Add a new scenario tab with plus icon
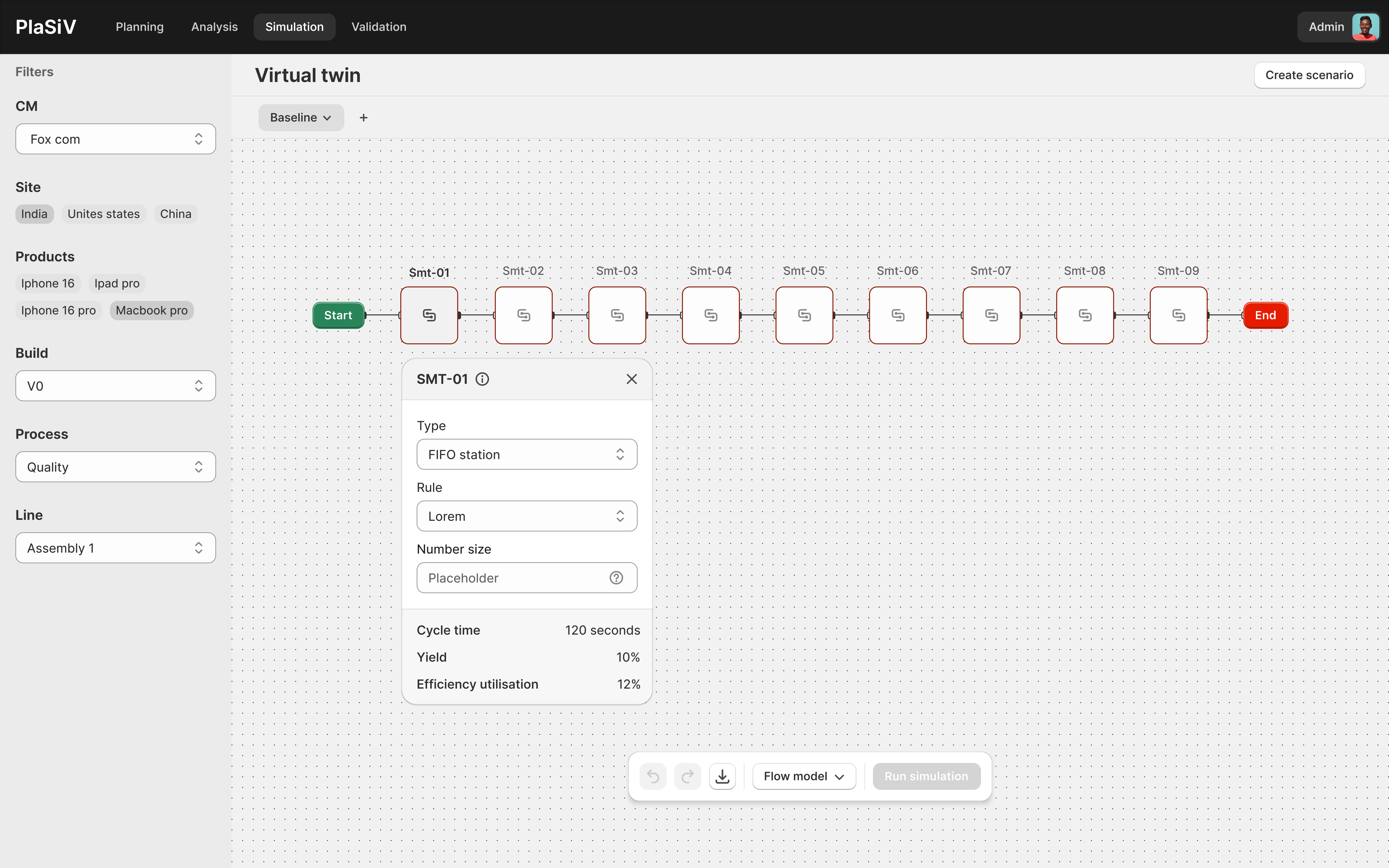This screenshot has width=1389, height=868. pyautogui.click(x=363, y=118)
